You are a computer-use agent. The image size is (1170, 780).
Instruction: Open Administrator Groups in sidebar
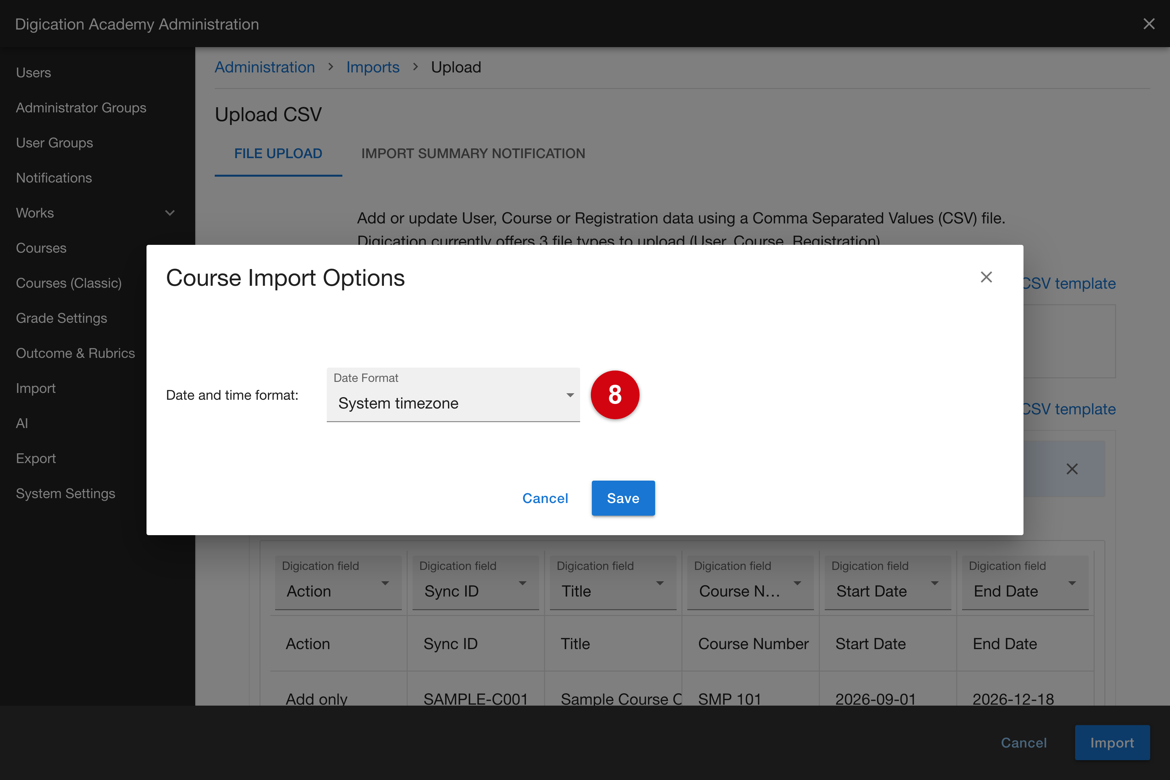pyautogui.click(x=81, y=107)
